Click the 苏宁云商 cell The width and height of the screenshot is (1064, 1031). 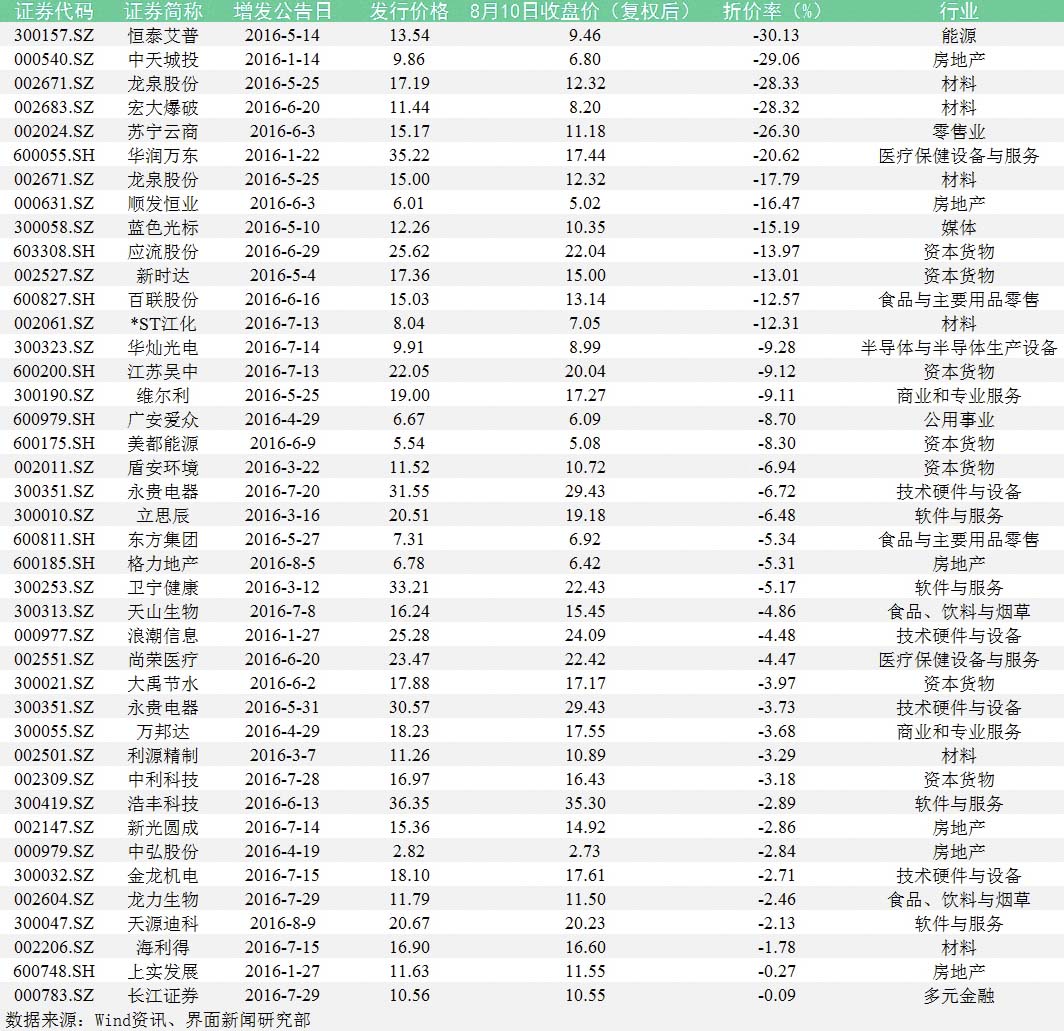point(163,132)
